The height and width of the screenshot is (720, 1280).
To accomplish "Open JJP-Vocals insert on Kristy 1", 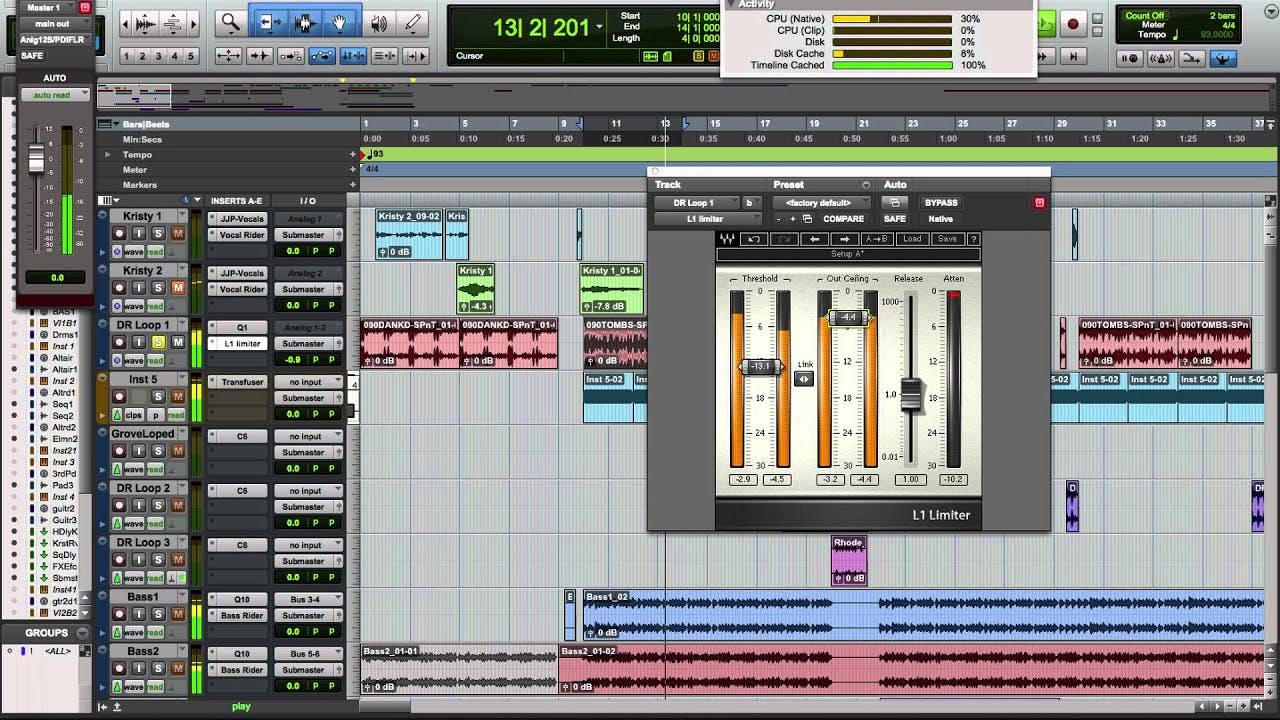I will [x=236, y=218].
